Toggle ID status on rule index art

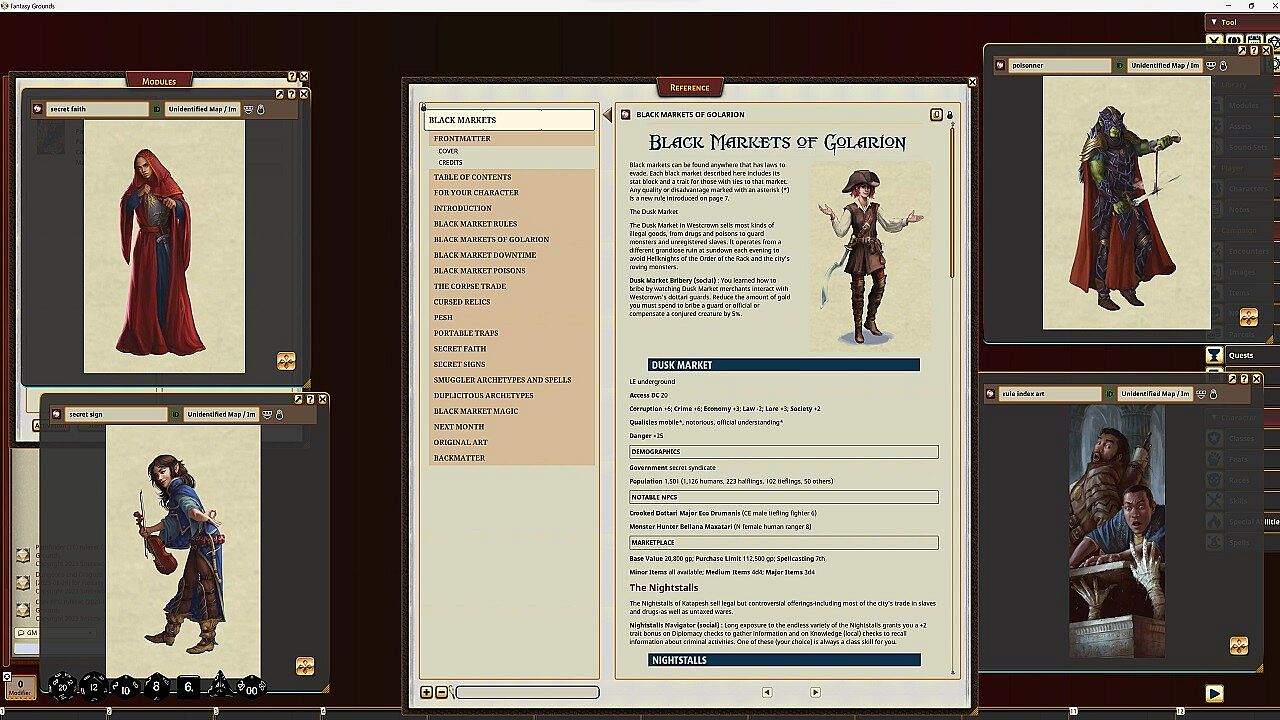1110,394
